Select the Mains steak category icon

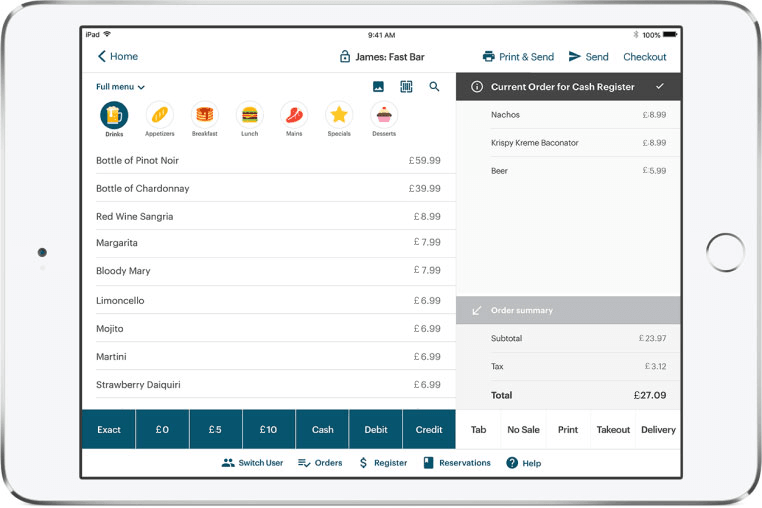[294, 115]
